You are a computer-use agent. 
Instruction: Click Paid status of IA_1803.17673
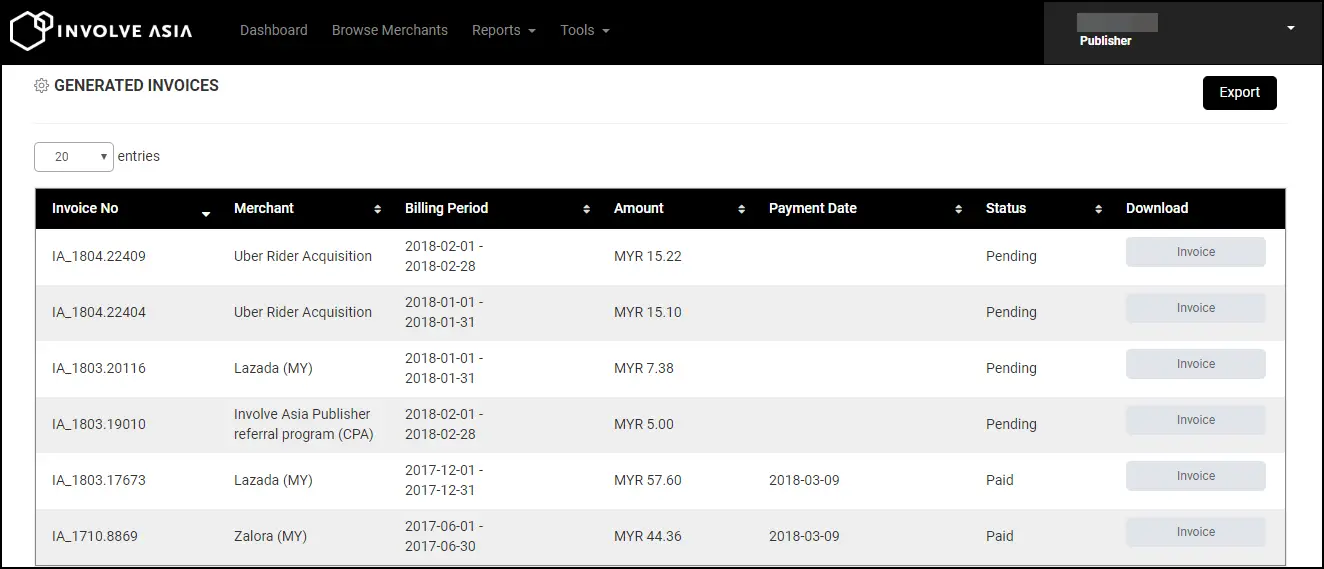(1000, 480)
